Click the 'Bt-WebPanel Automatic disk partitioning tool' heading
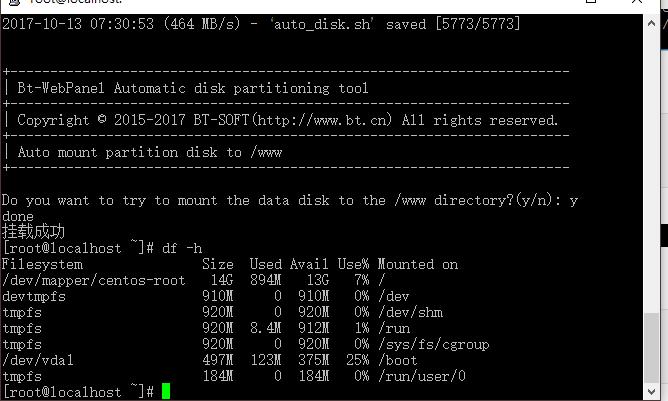Viewport: 668px width, 401px height. coord(193,88)
